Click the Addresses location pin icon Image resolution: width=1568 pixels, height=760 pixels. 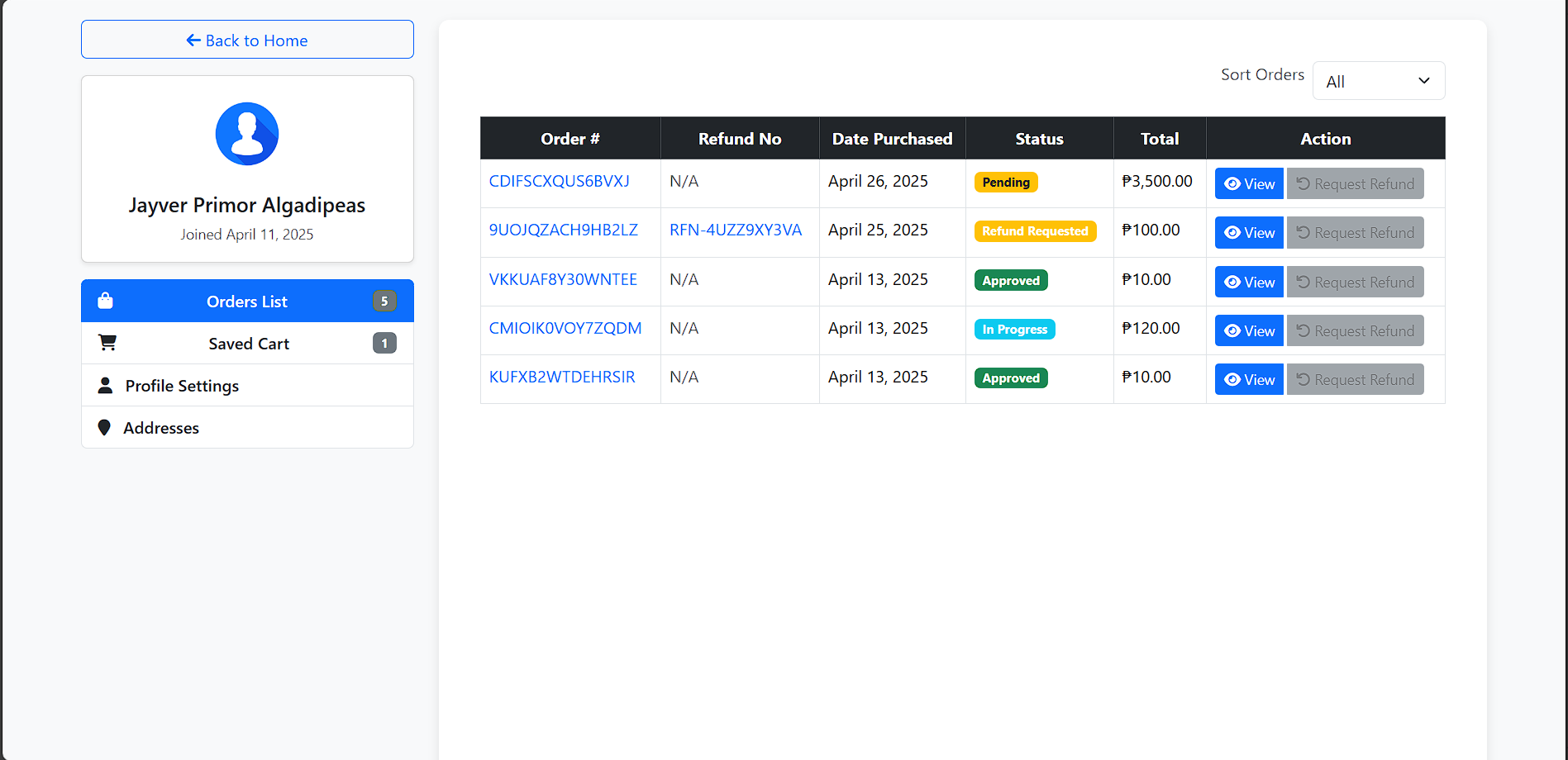104,427
